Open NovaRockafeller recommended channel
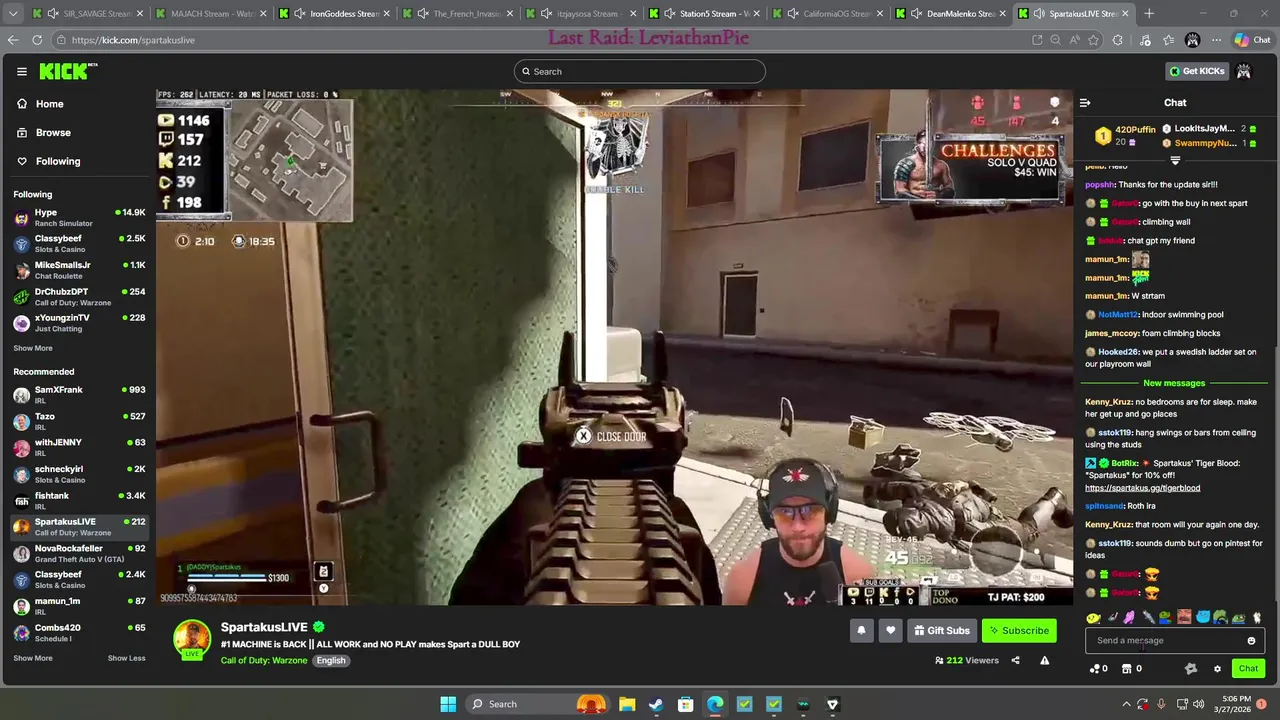1280x720 pixels. (78, 553)
